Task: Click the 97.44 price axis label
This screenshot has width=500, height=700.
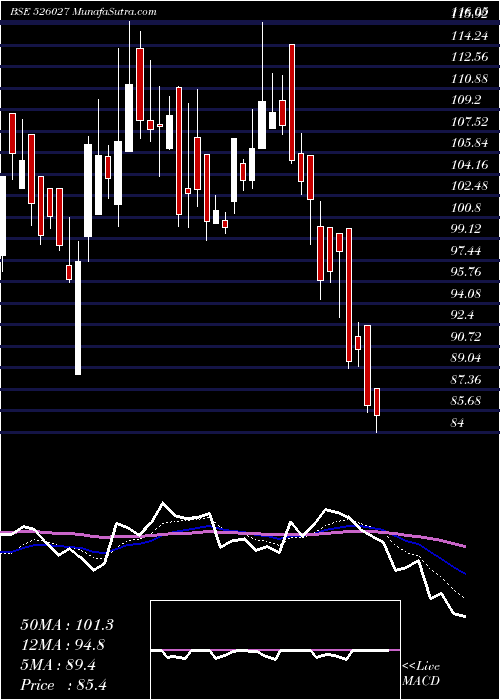Action: 466,251
